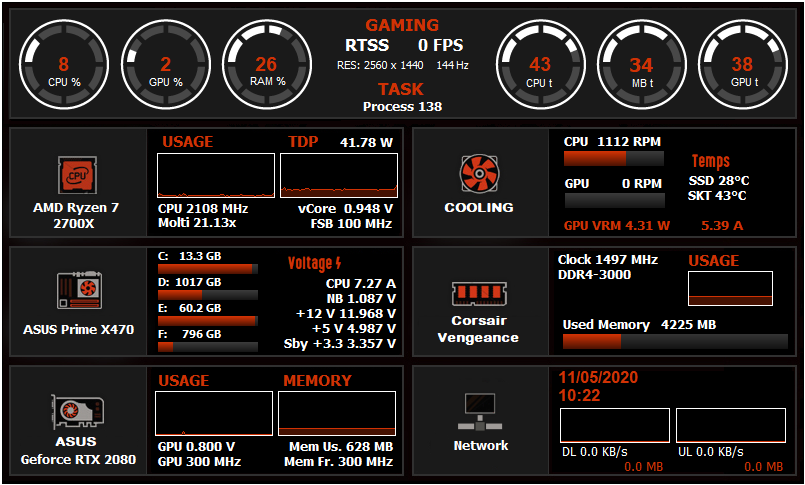Click the CPU fan RPM bar

coord(614,159)
